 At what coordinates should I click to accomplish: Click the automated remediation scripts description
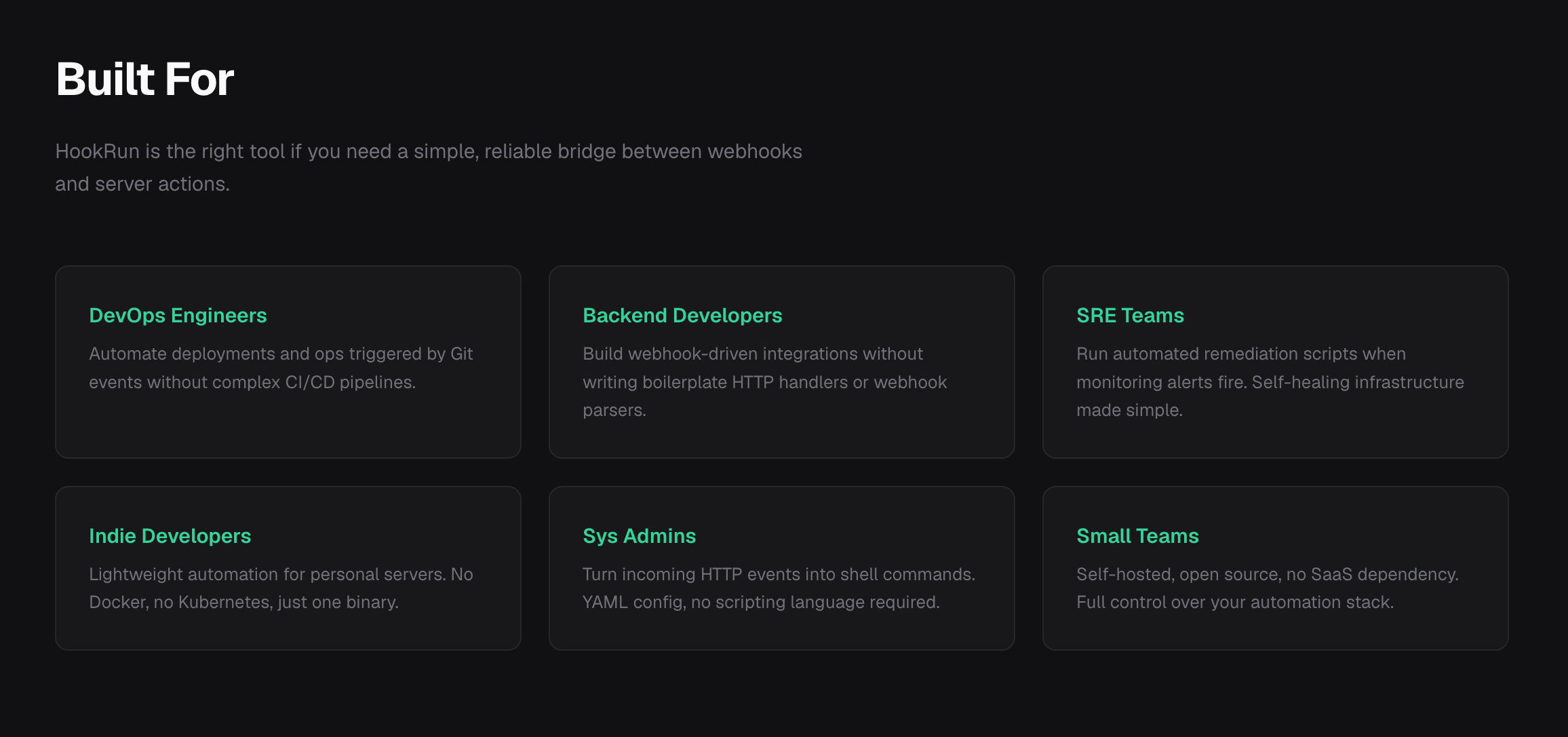tap(1270, 382)
